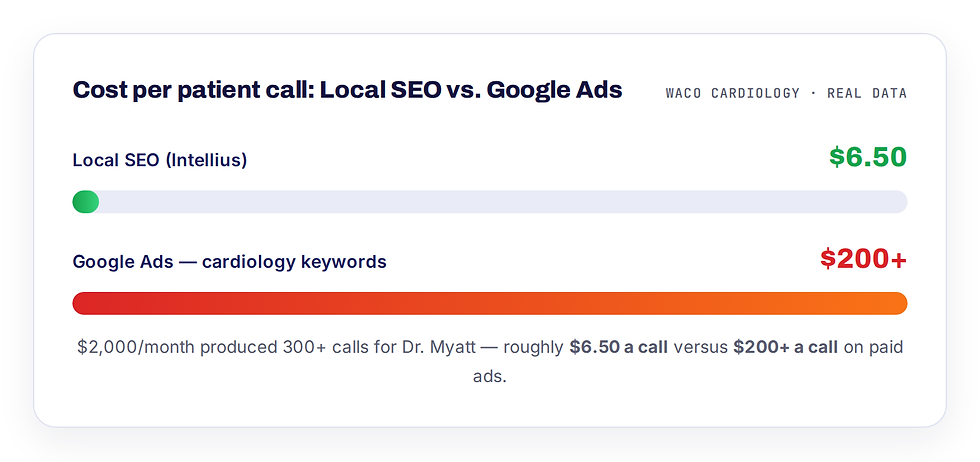Screen dimensions: 980x462
Task: Click the 'REAL DATA' text at top right
Action: coord(867,93)
